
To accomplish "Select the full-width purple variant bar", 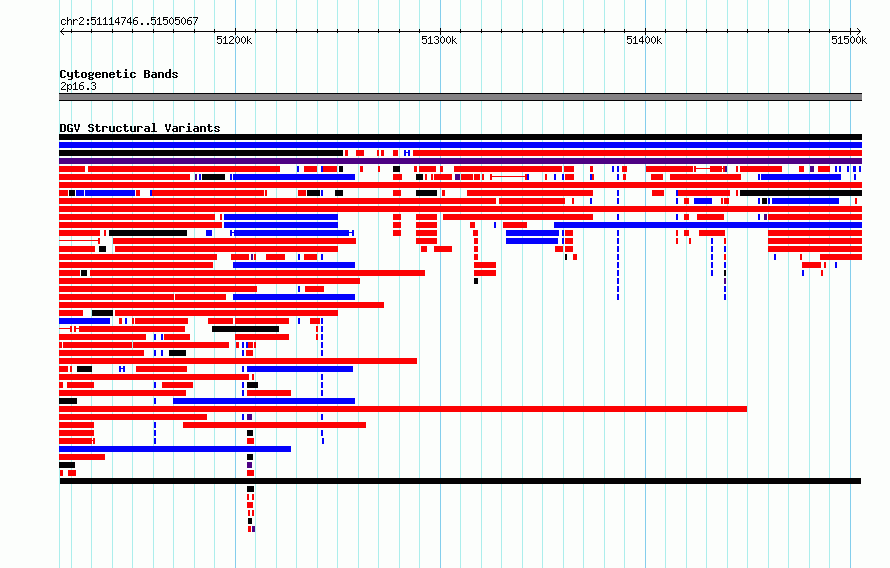I will 460,161.
